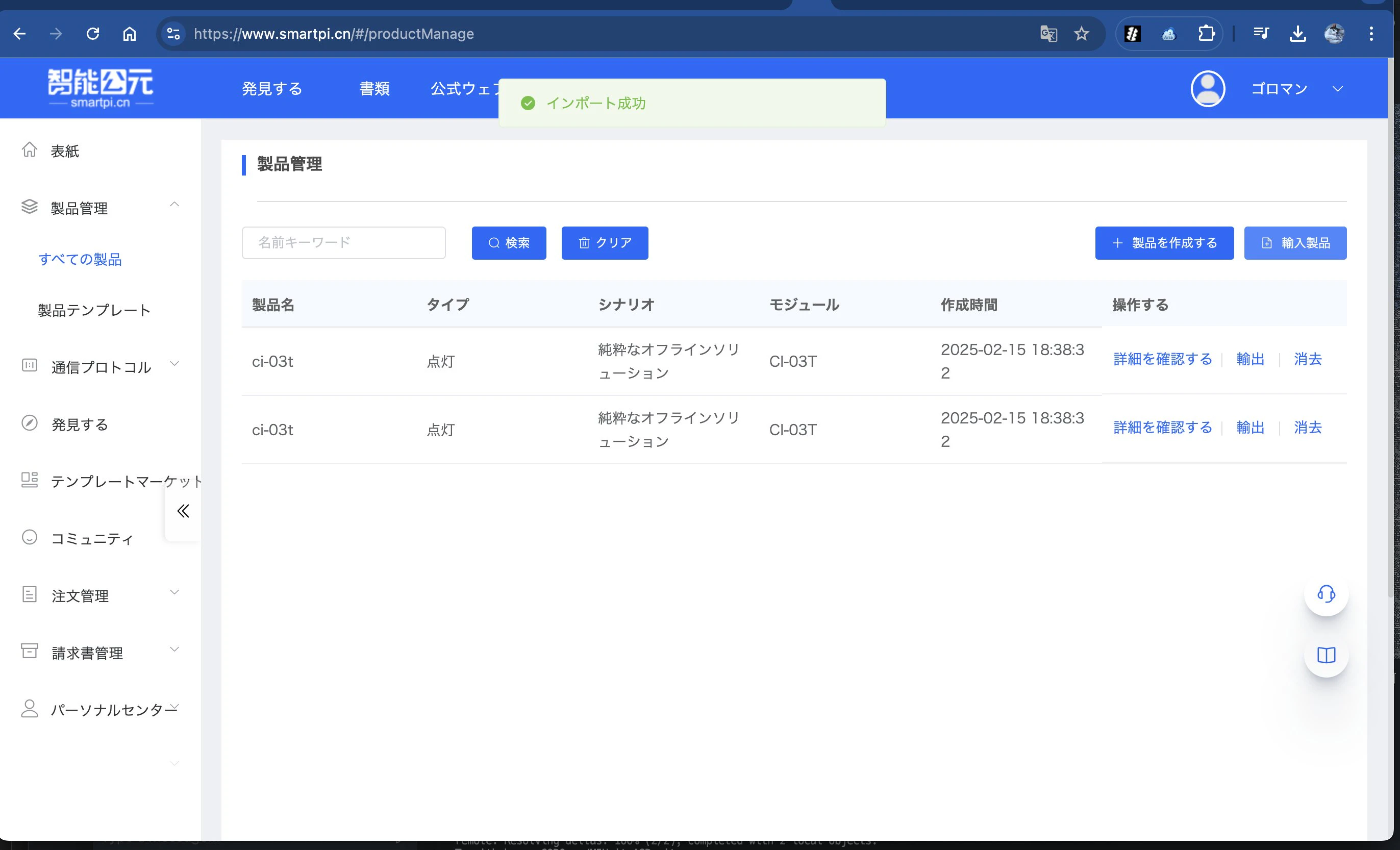
Task: Open browser profile avatar icon
Action: [x=1334, y=34]
